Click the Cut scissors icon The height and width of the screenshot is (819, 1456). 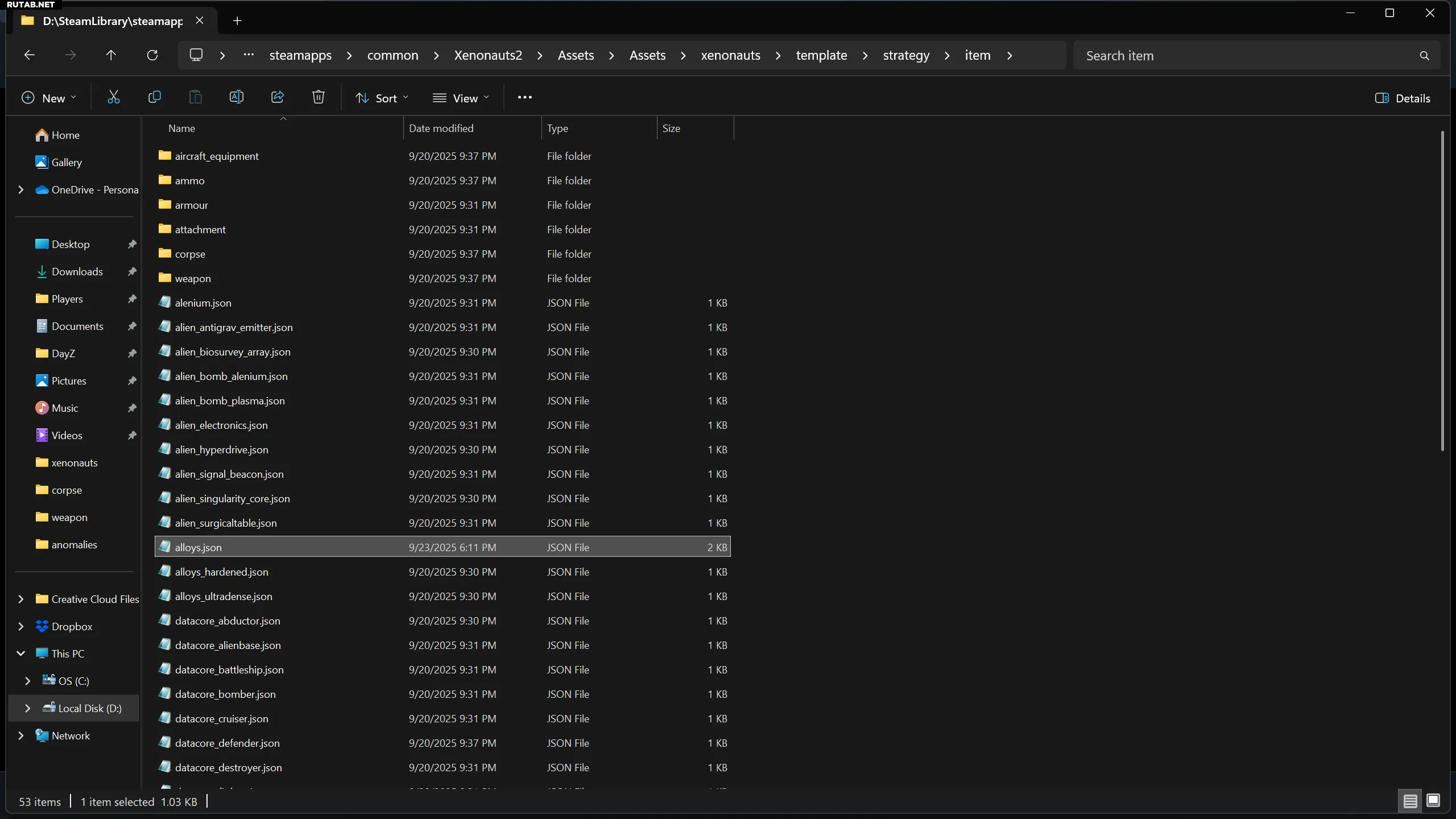coord(113,98)
